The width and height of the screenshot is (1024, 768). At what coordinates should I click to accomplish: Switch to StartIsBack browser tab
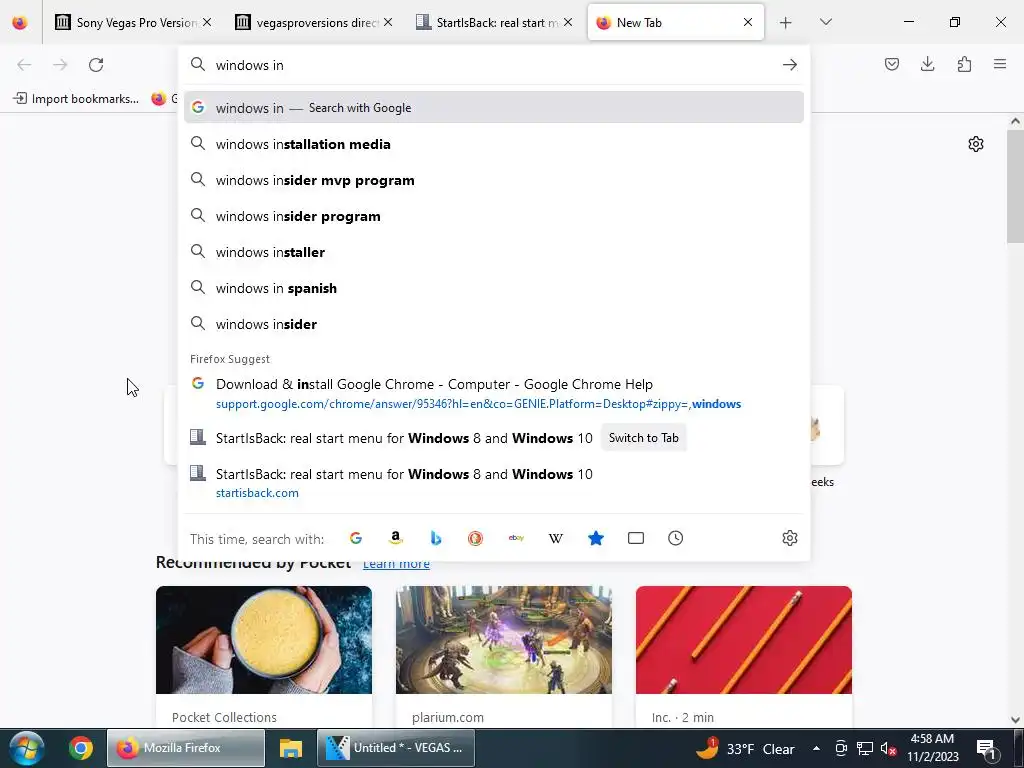tap(494, 23)
